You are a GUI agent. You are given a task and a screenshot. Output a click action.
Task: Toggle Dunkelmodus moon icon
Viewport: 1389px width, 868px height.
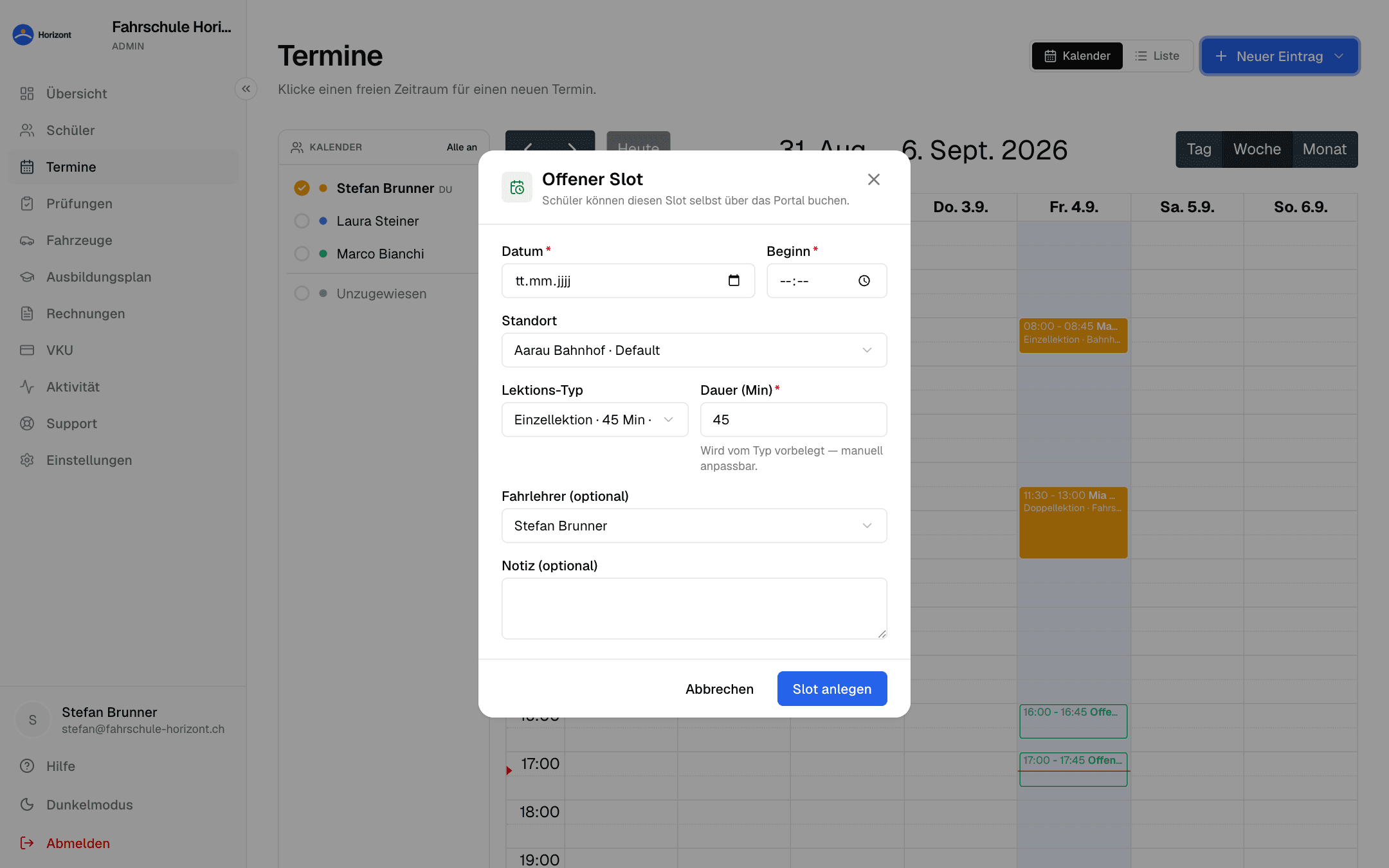point(27,805)
